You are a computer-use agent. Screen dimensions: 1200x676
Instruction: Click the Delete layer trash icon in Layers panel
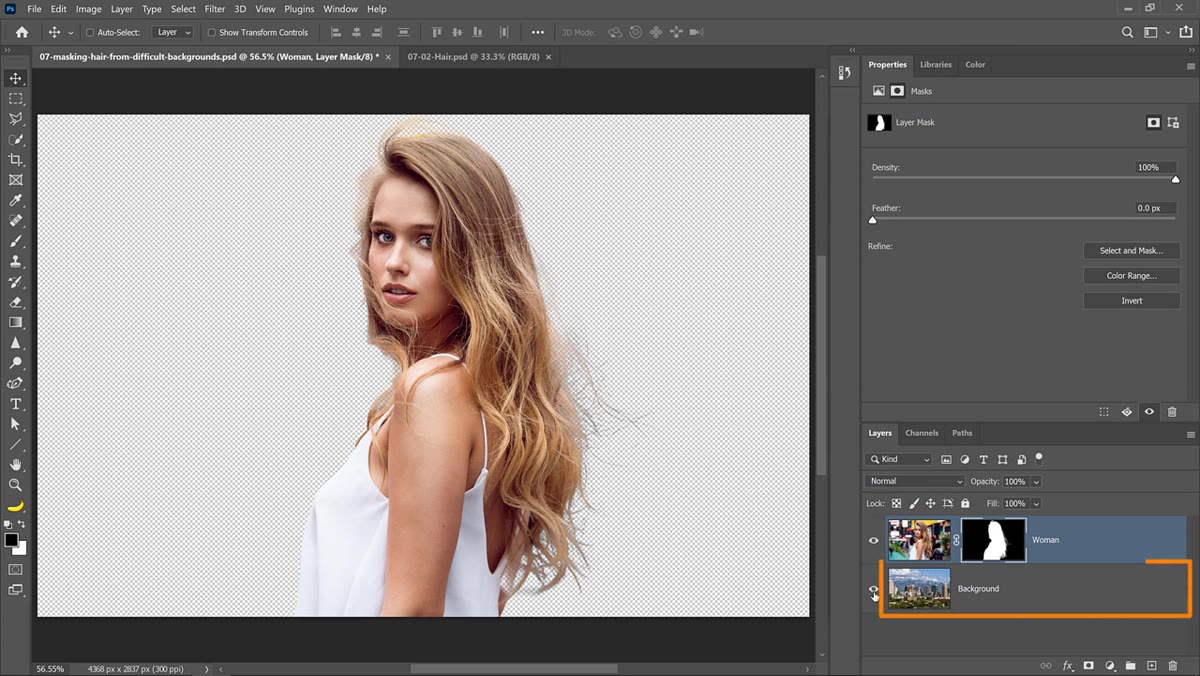tap(1172, 665)
